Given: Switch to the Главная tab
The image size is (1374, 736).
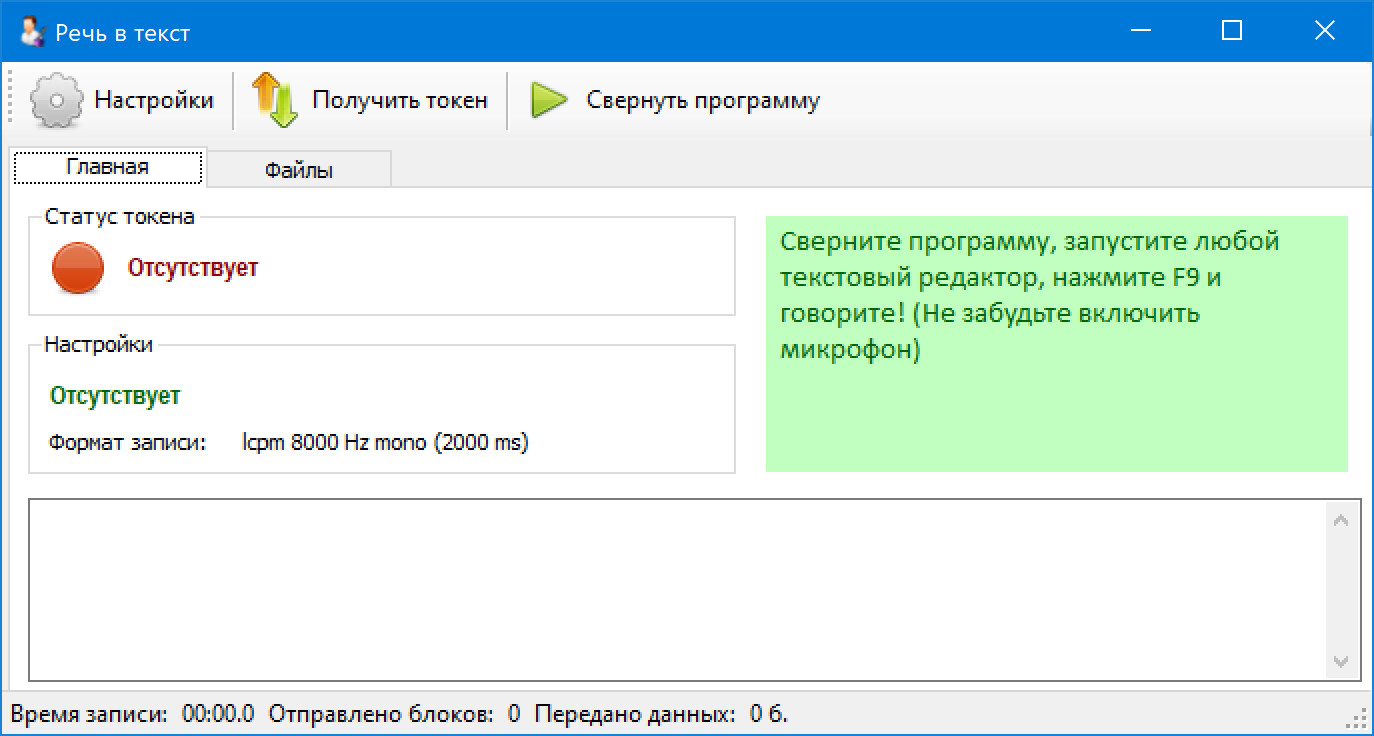Looking at the screenshot, I should coord(108,167).
